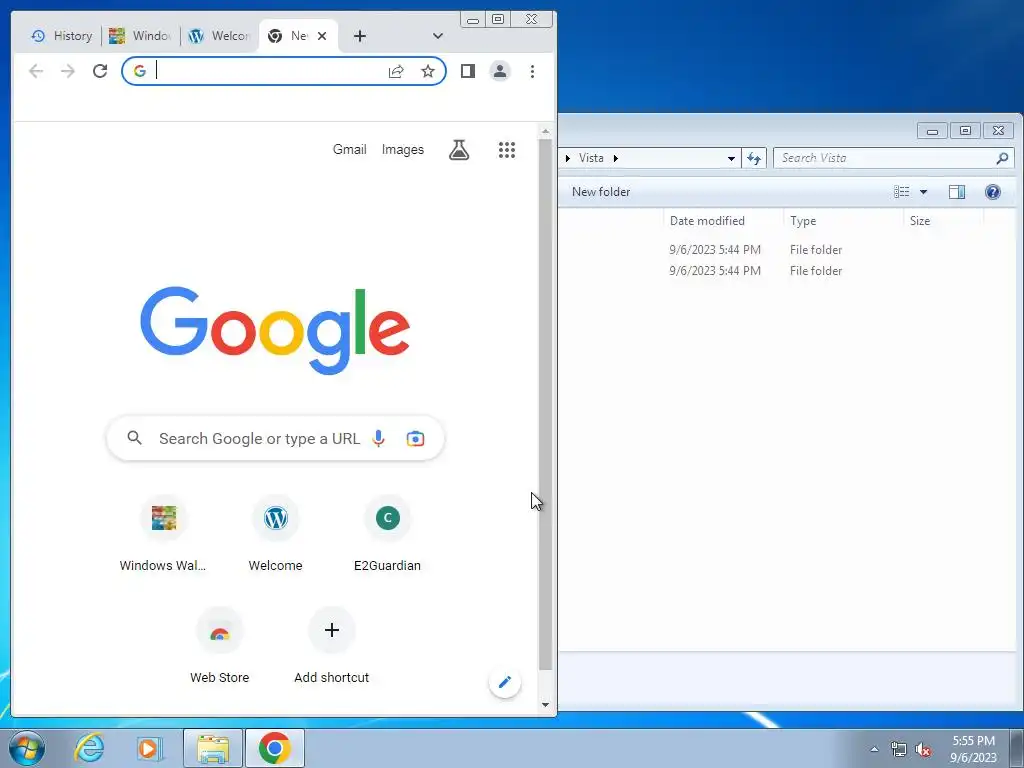Viewport: 1024px width, 768px height.
Task: Close the New Tab tab
Action: tap(322, 36)
